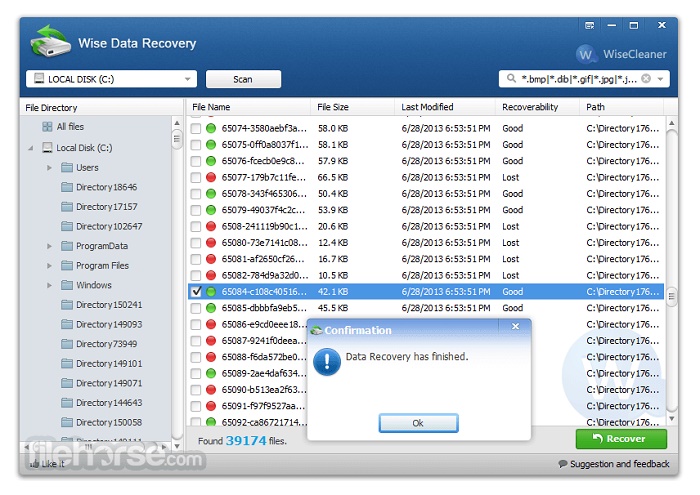Viewport: 700px width, 495px height.
Task: Check the box for 65074-3580aebf3a file
Action: pyautogui.click(x=196, y=129)
